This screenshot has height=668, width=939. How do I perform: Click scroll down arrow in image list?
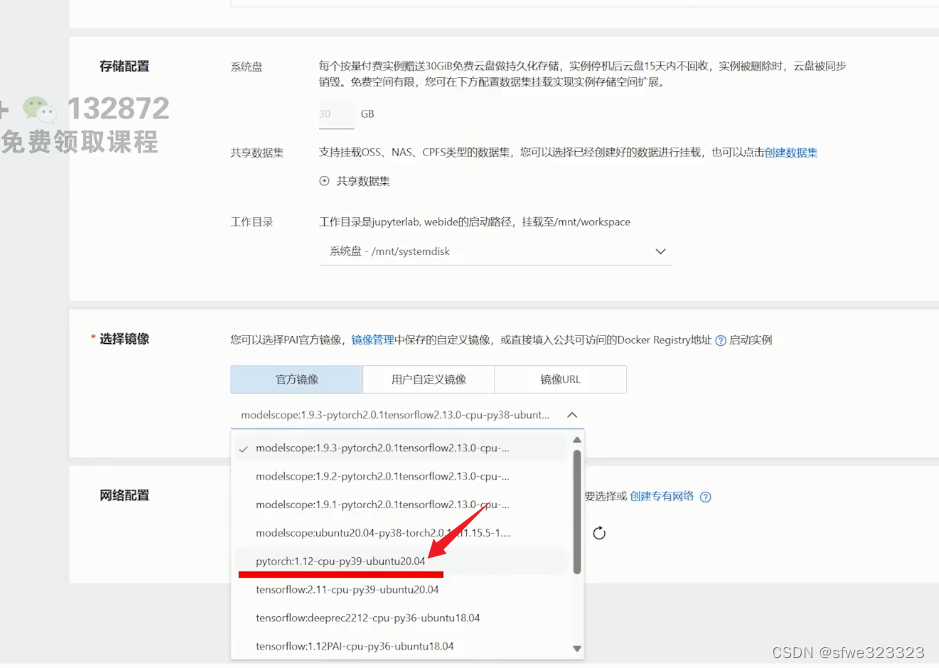[x=577, y=648]
